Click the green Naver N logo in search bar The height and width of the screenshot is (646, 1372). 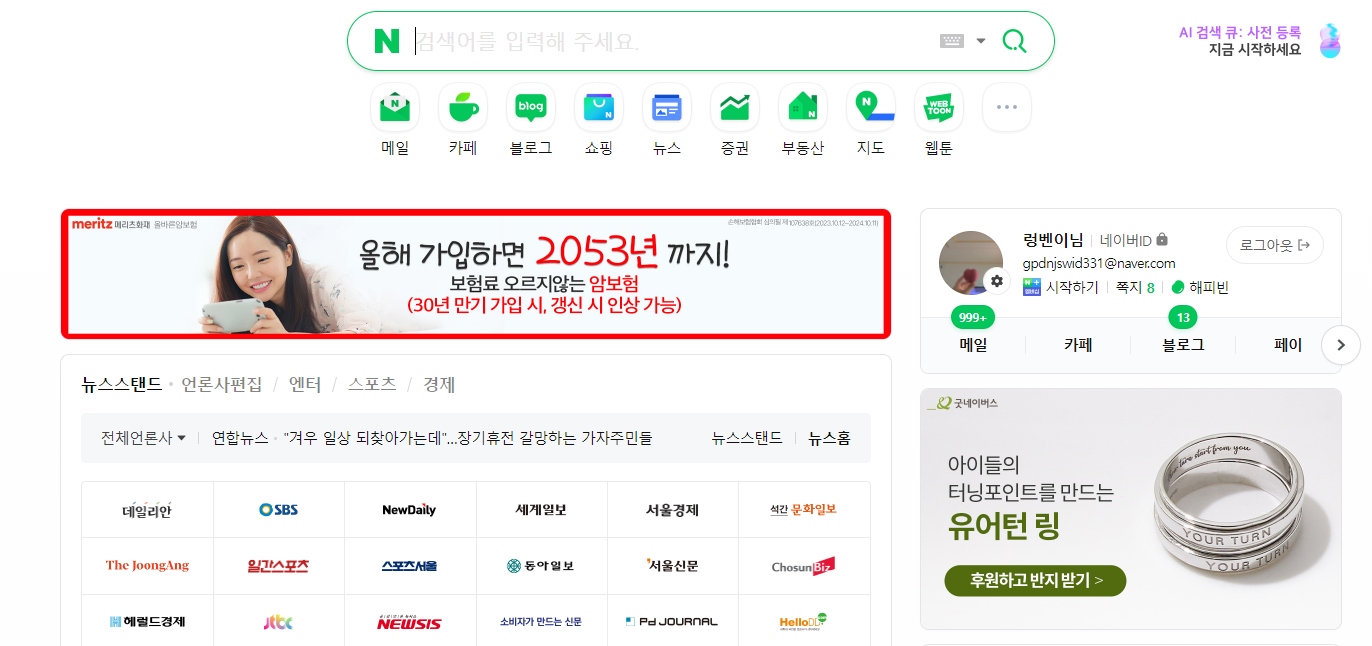[x=386, y=41]
